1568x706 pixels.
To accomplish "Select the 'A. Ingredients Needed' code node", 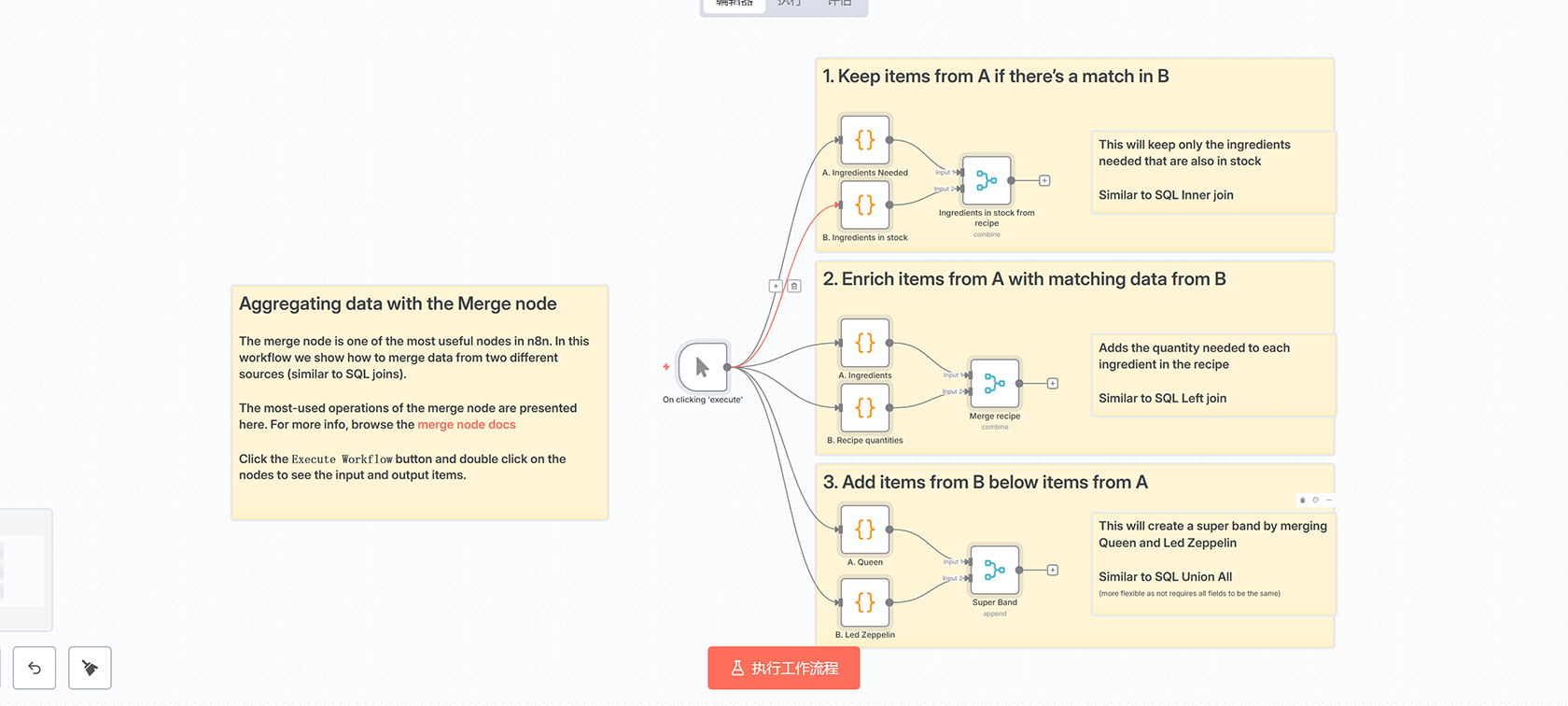I will coord(864,140).
